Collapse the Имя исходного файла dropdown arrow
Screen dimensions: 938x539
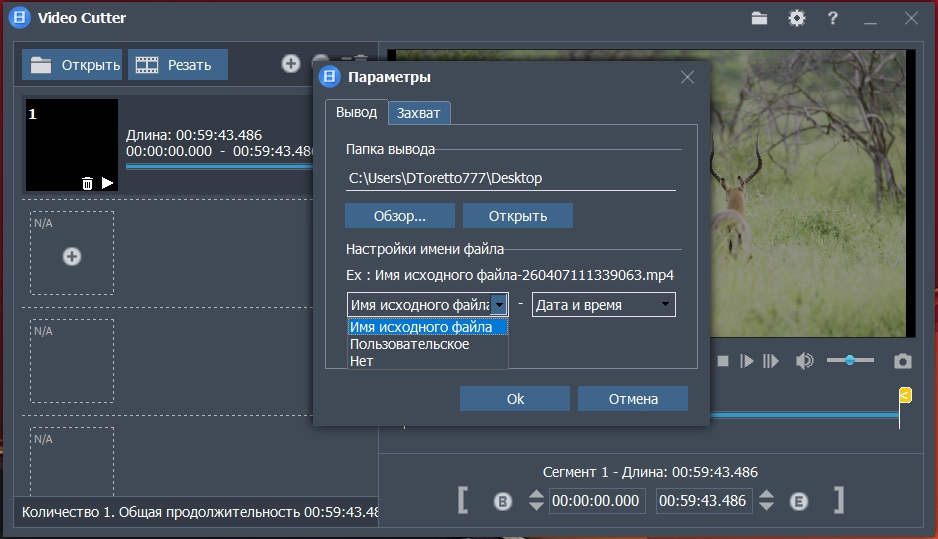(x=499, y=304)
